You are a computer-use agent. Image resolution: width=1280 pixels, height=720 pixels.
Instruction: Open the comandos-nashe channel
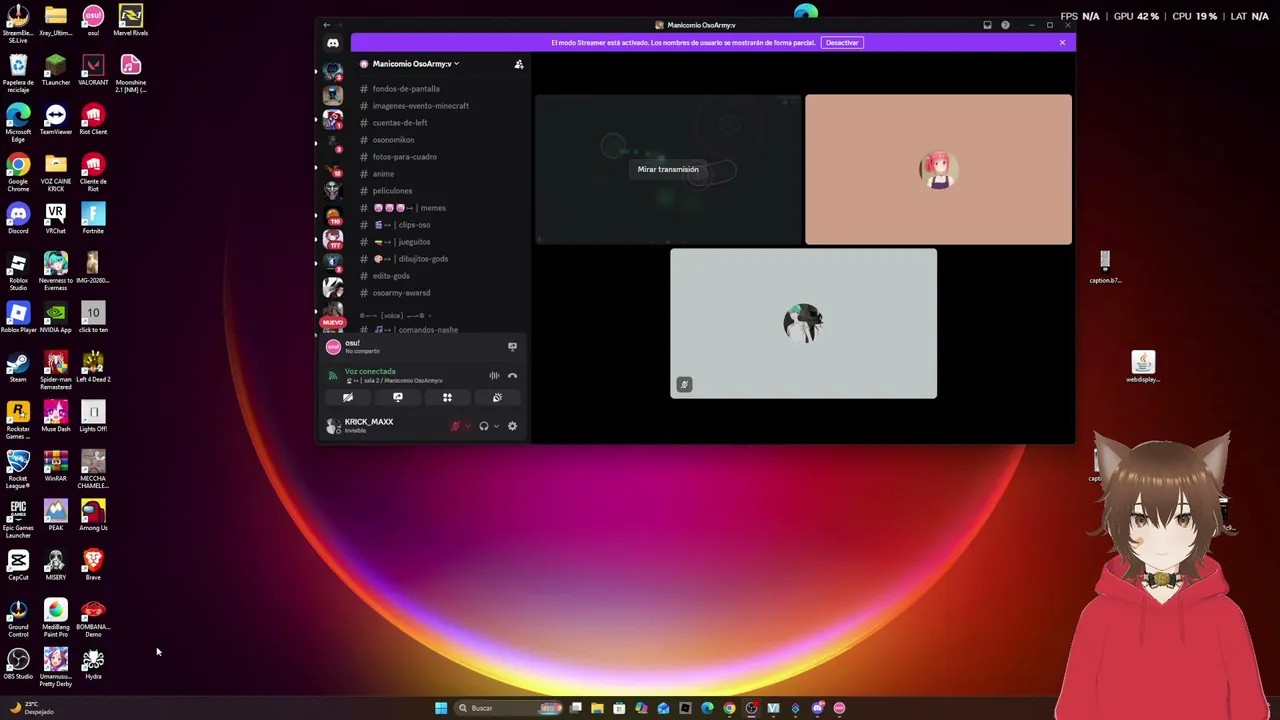pos(416,330)
